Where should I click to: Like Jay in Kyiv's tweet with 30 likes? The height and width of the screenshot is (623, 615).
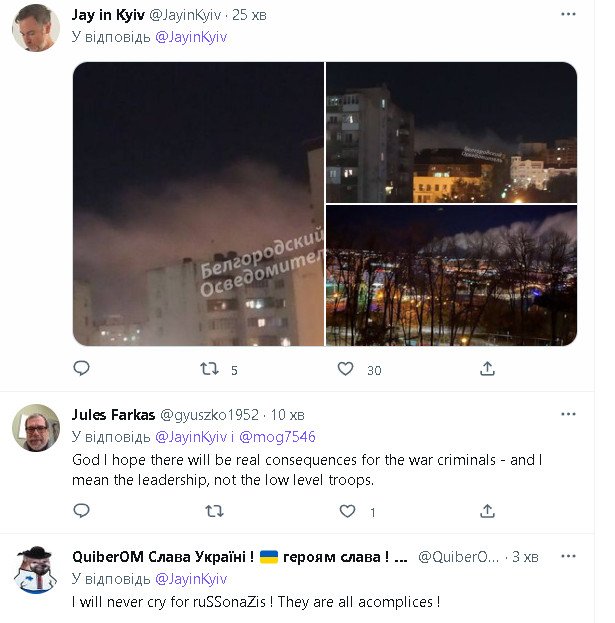[346, 369]
